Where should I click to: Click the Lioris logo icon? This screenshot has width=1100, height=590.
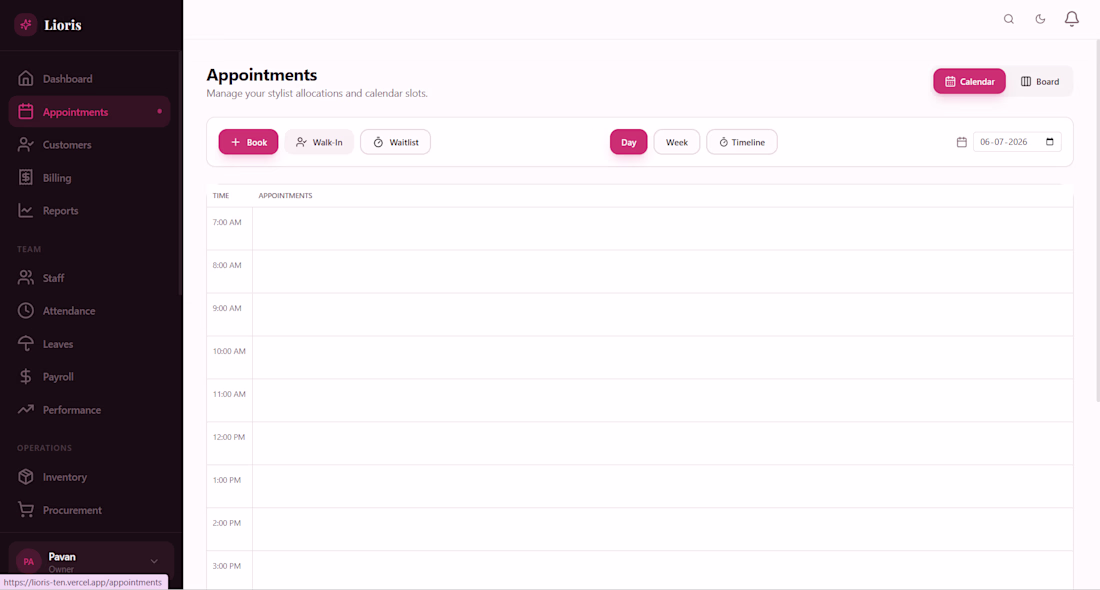(x=26, y=25)
